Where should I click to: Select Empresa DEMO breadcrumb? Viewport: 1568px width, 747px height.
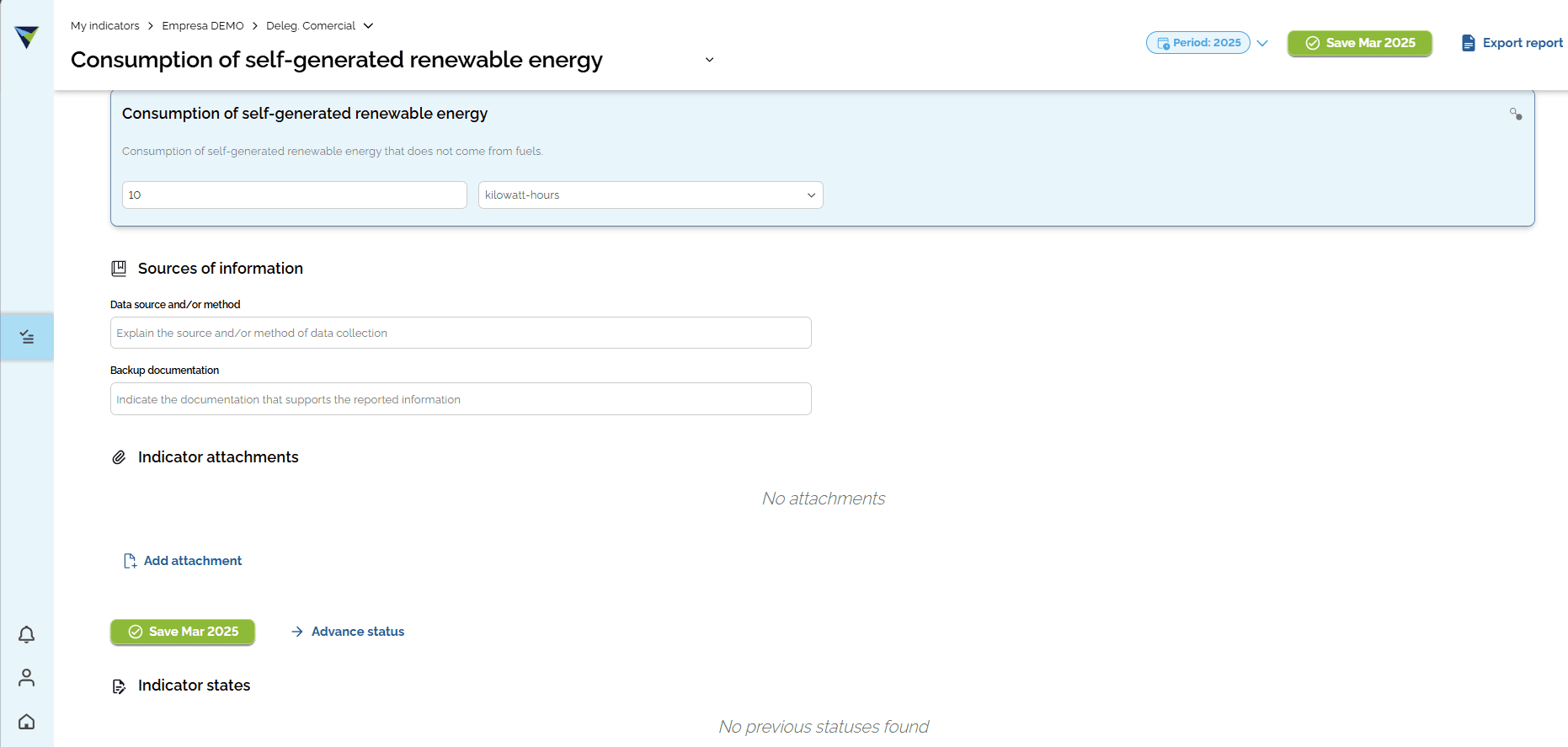point(203,26)
